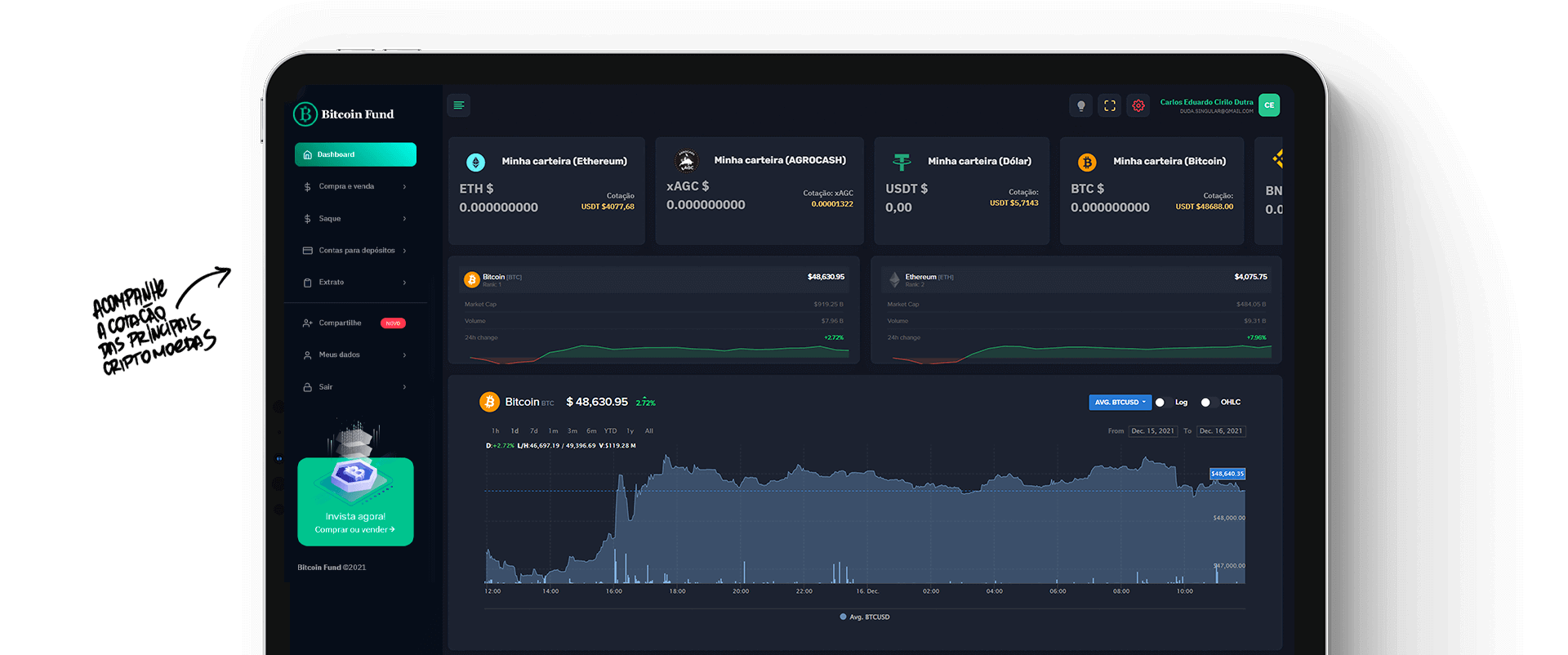Open settings via red gear icon

click(x=1138, y=105)
